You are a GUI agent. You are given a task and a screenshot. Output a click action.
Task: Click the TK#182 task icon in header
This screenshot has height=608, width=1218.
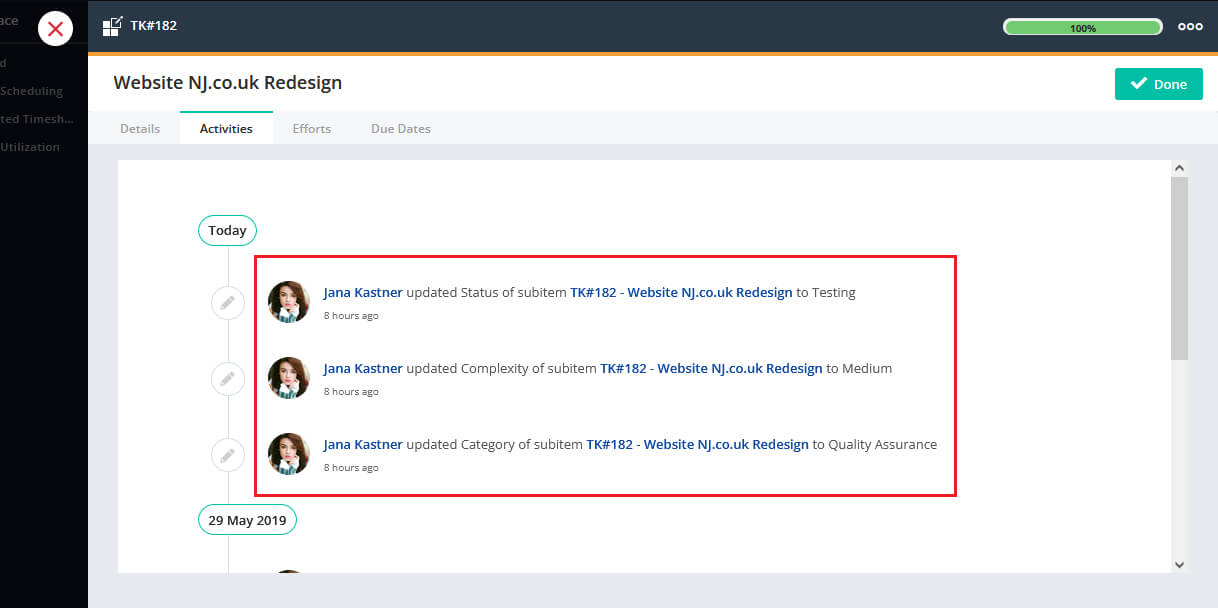[x=113, y=26]
